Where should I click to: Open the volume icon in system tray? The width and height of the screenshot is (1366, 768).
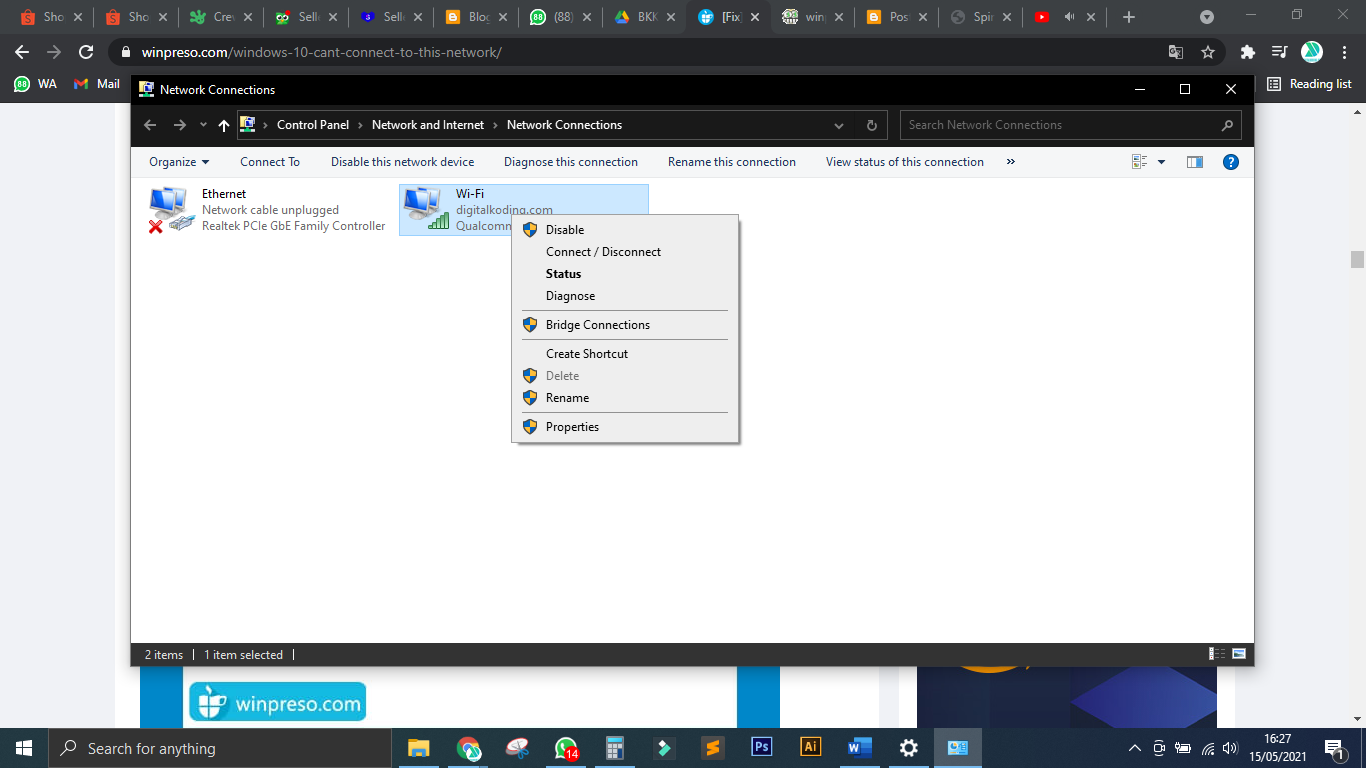[x=1228, y=747]
